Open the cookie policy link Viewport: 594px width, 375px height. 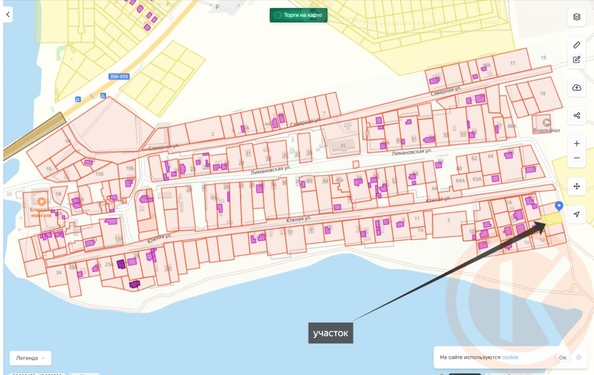pos(510,357)
